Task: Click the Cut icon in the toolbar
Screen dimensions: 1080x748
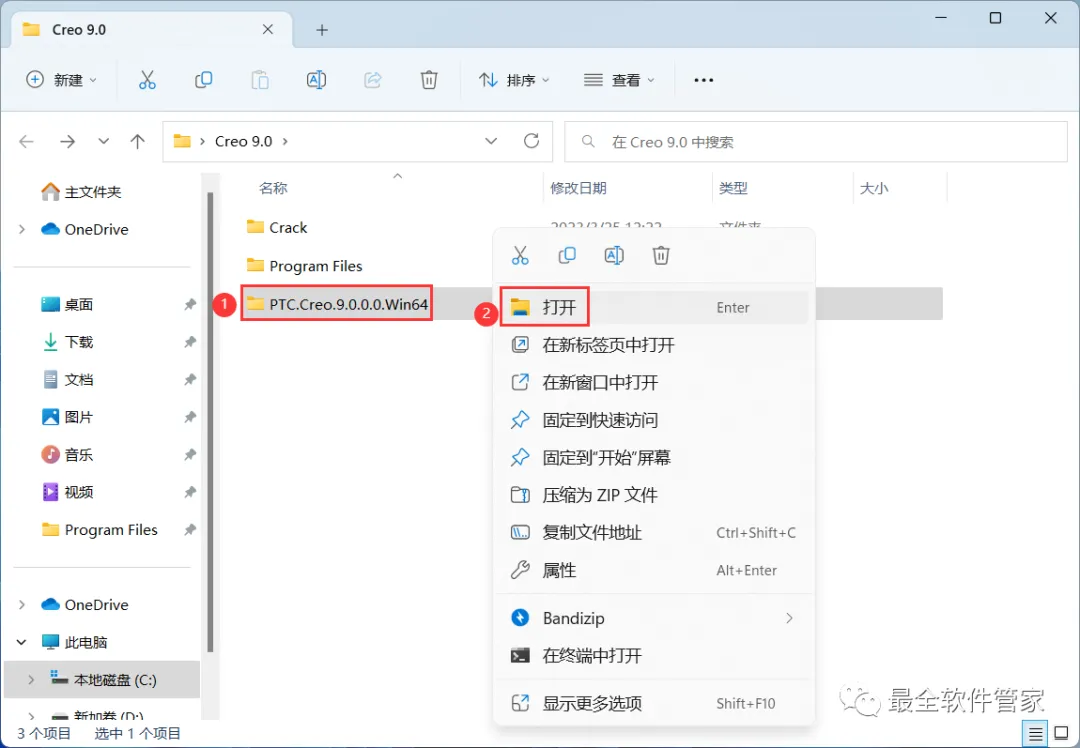Action: point(147,80)
